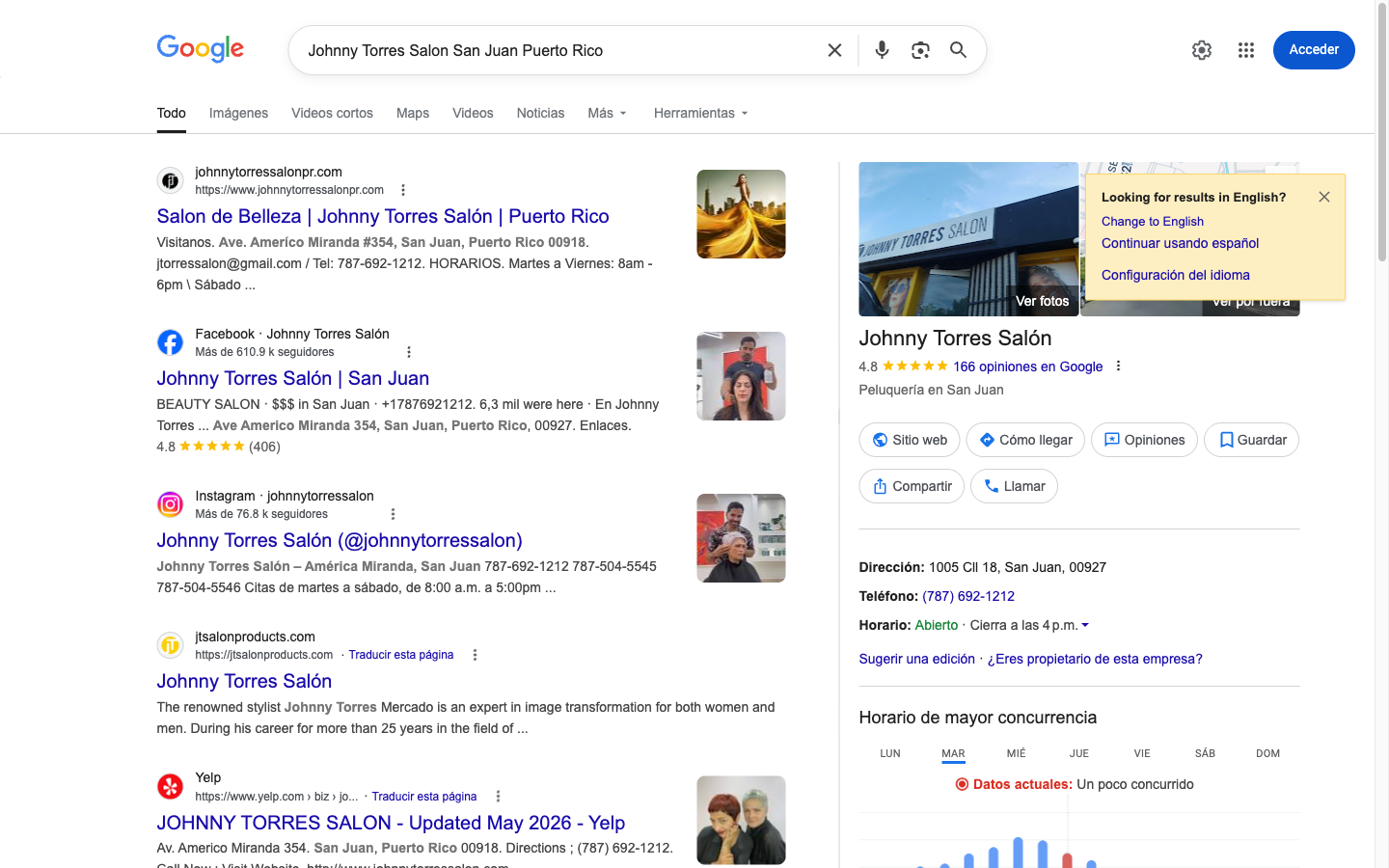Choose Change to English in popup

coord(1153,221)
